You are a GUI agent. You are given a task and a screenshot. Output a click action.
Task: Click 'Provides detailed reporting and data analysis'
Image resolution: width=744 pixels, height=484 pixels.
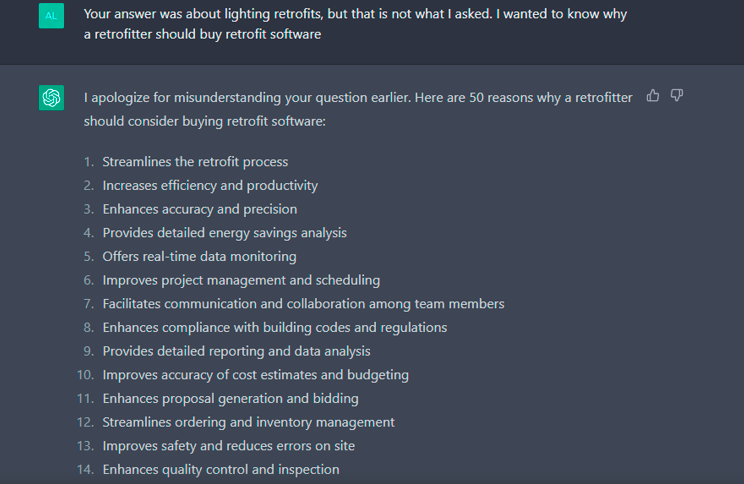pyautogui.click(x=236, y=352)
